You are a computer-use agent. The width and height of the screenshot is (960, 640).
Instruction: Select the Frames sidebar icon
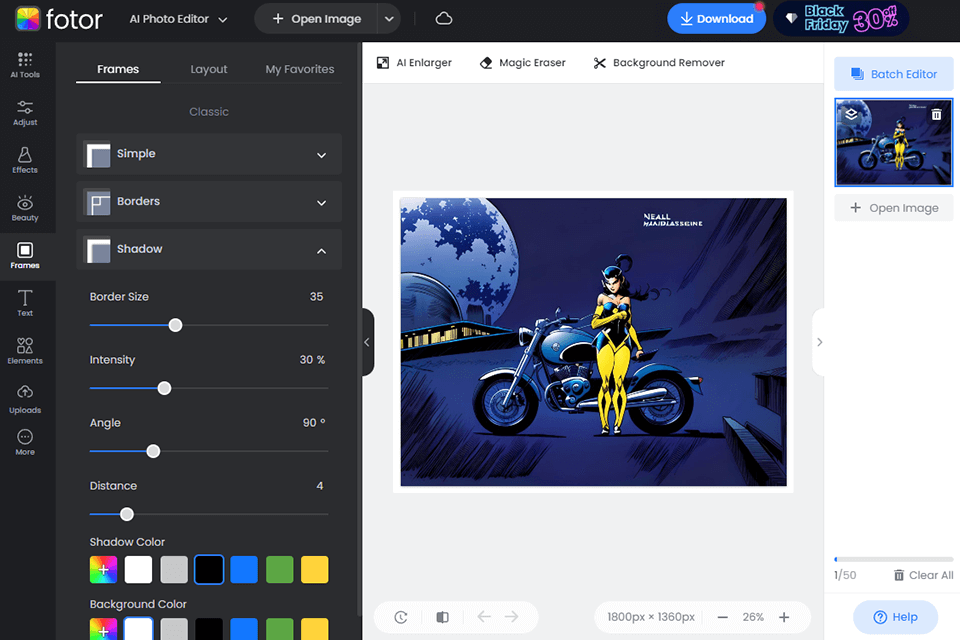(x=24, y=256)
